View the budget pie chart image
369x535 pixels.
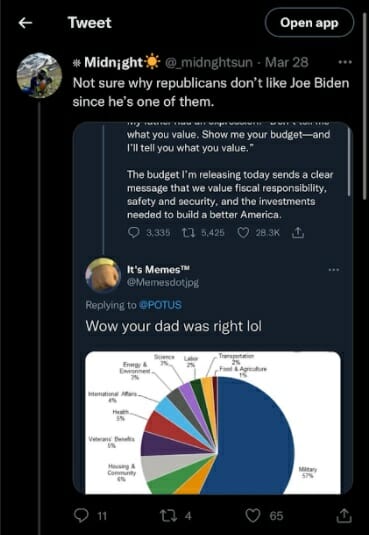[x=213, y=422]
